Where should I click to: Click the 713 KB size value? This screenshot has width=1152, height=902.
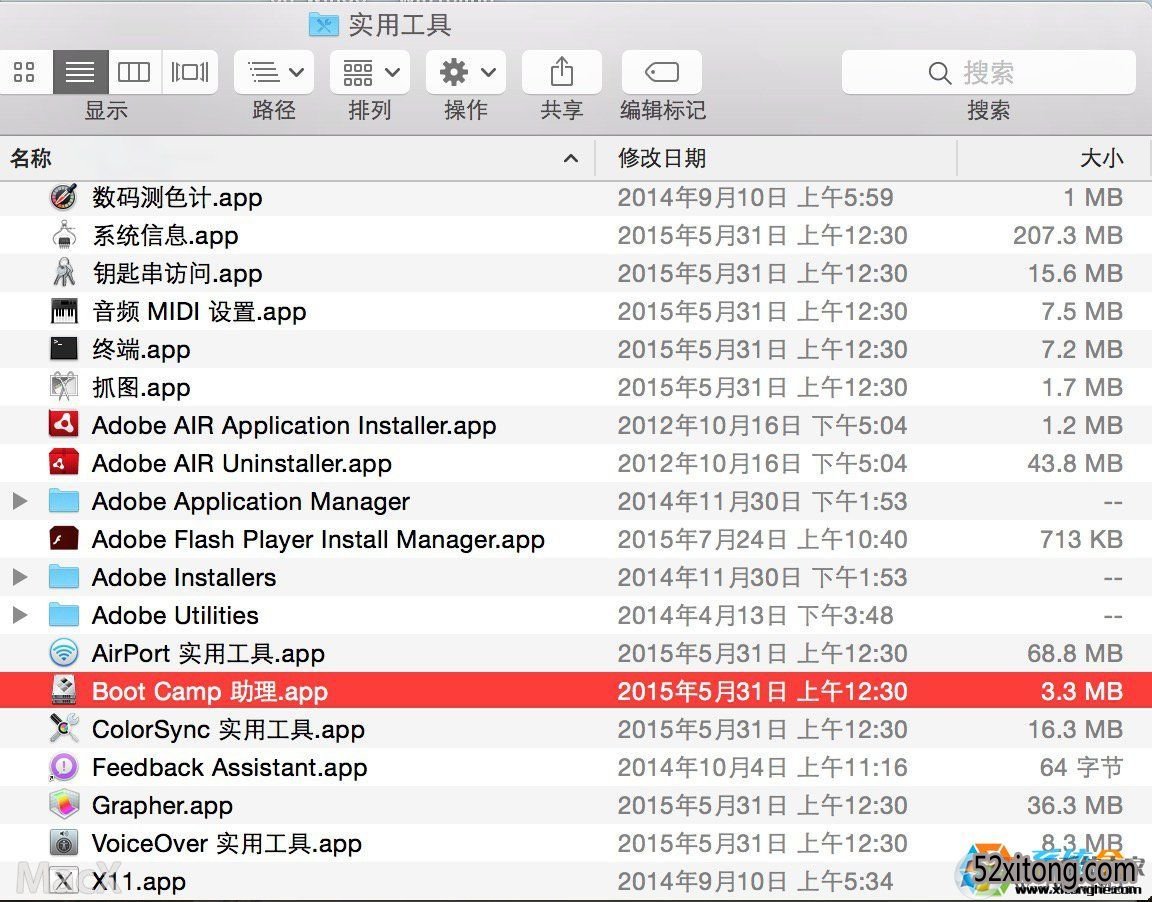click(x=1081, y=540)
